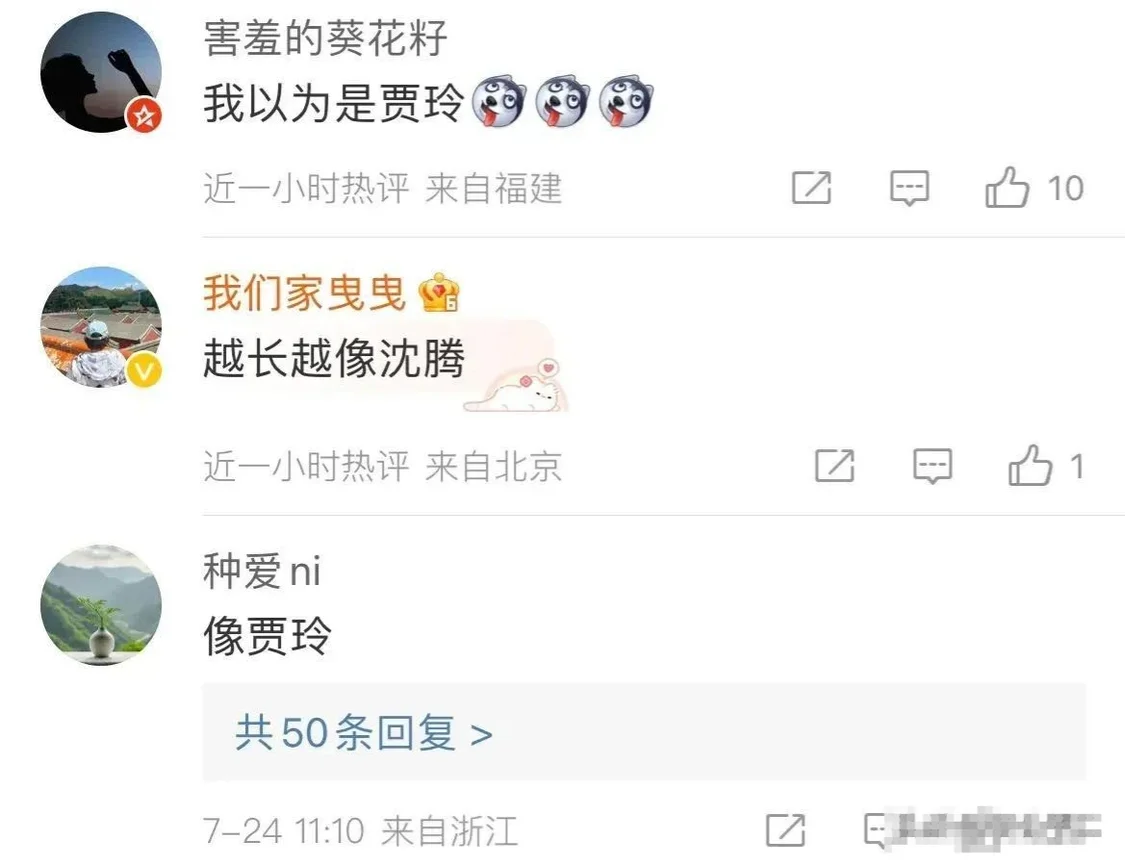Select comment text 越长越像沈腾

click(x=334, y=357)
